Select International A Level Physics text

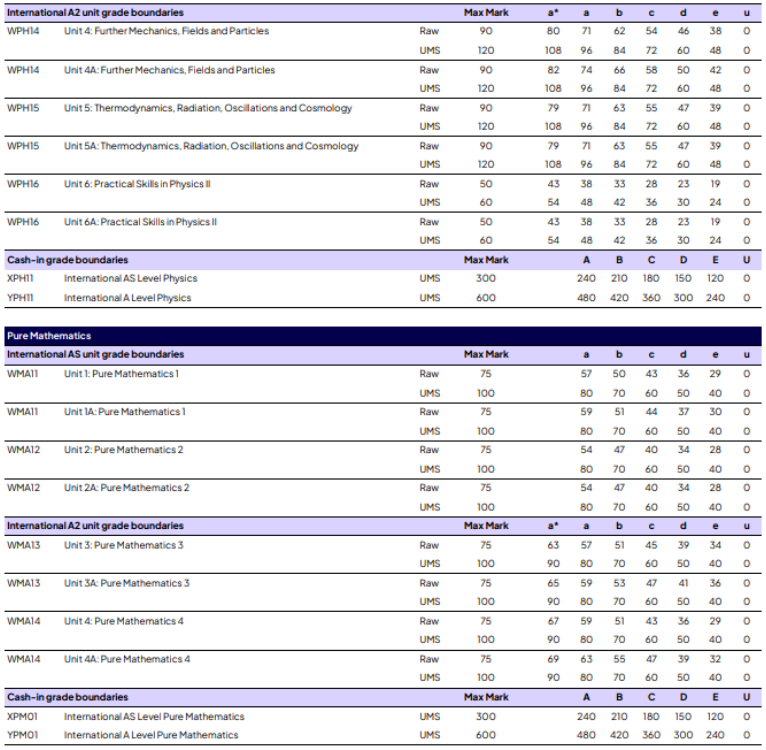[127, 298]
